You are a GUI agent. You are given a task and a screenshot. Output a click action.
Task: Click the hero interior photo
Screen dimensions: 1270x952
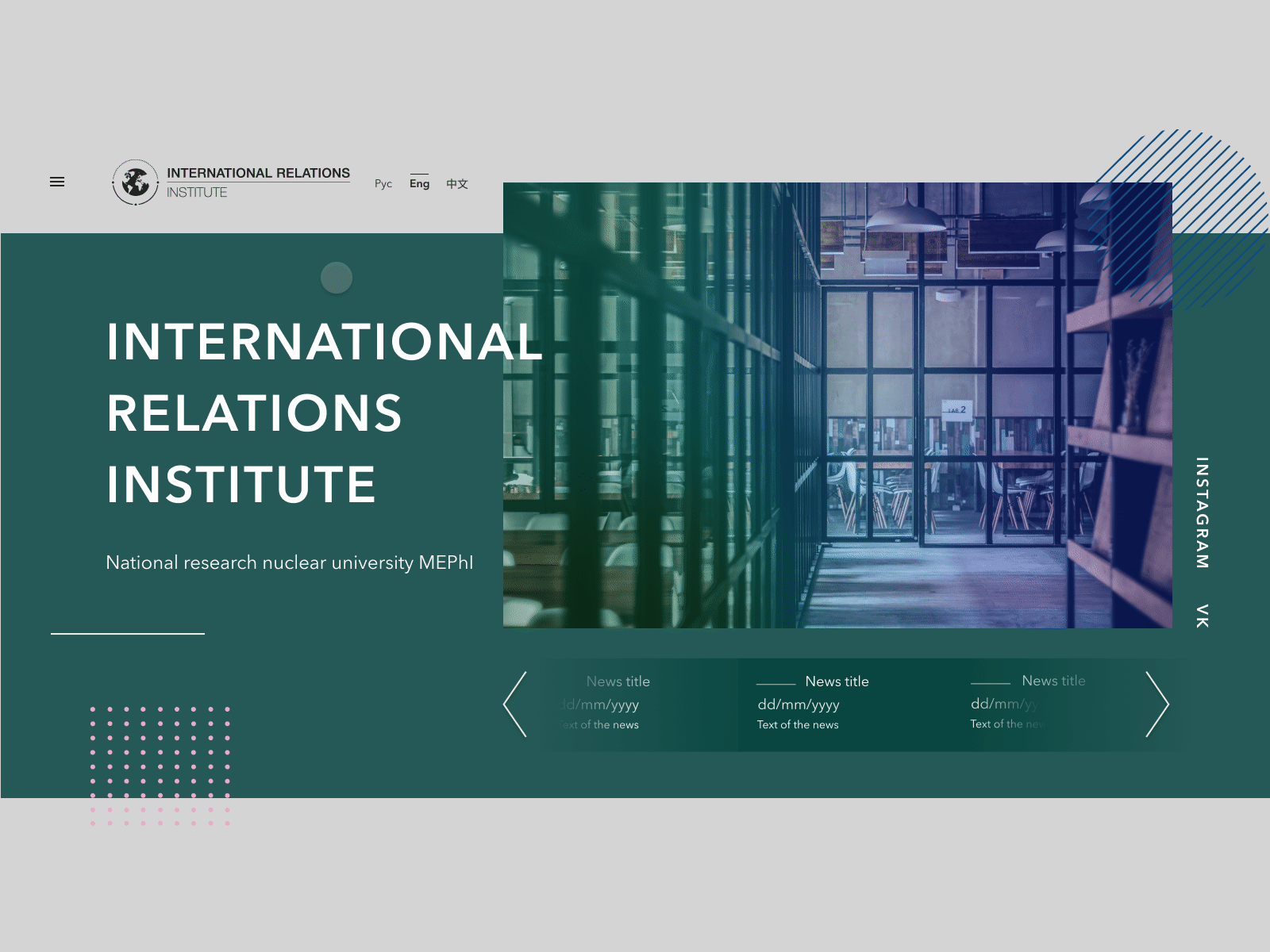pyautogui.click(x=837, y=405)
